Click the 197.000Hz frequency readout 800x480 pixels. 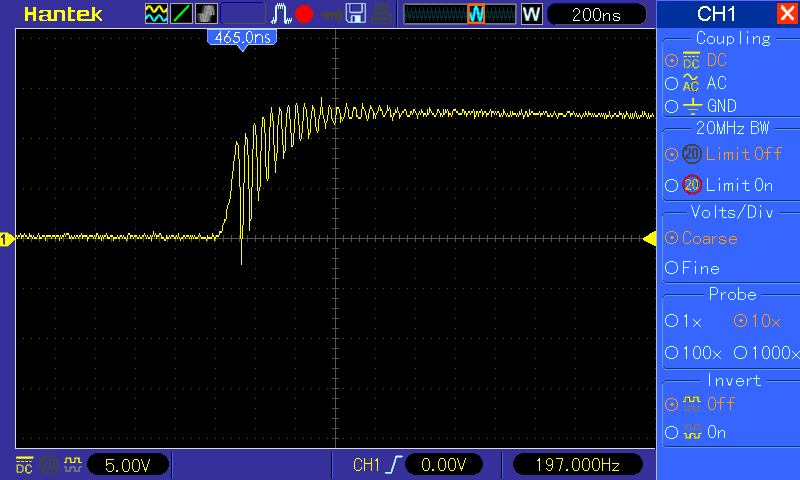click(577, 465)
